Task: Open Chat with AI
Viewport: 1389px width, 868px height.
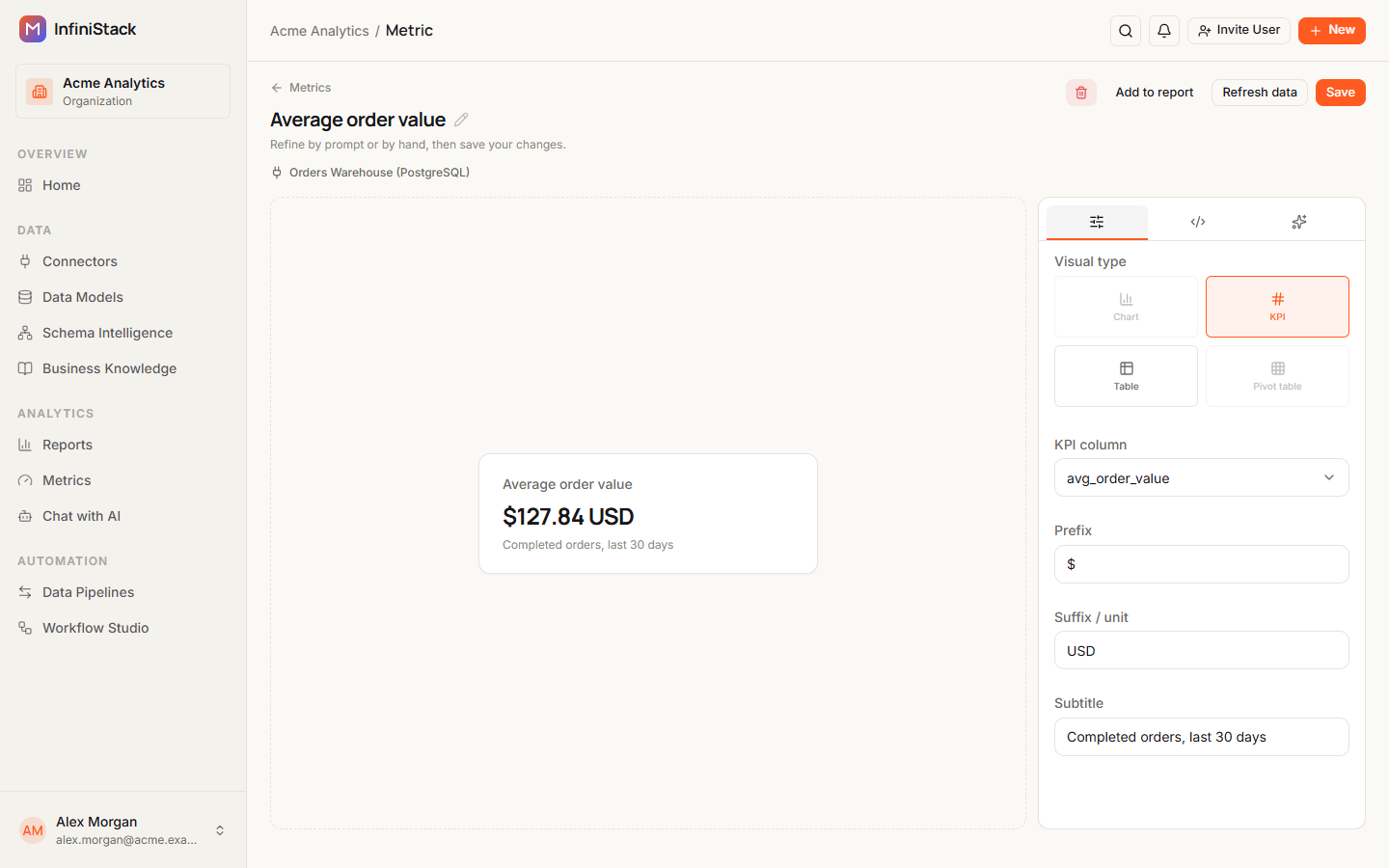Action: [123, 516]
